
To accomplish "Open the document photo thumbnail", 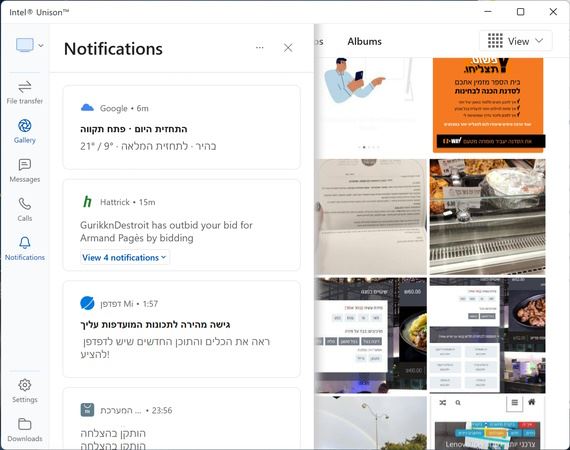I will (371, 217).
